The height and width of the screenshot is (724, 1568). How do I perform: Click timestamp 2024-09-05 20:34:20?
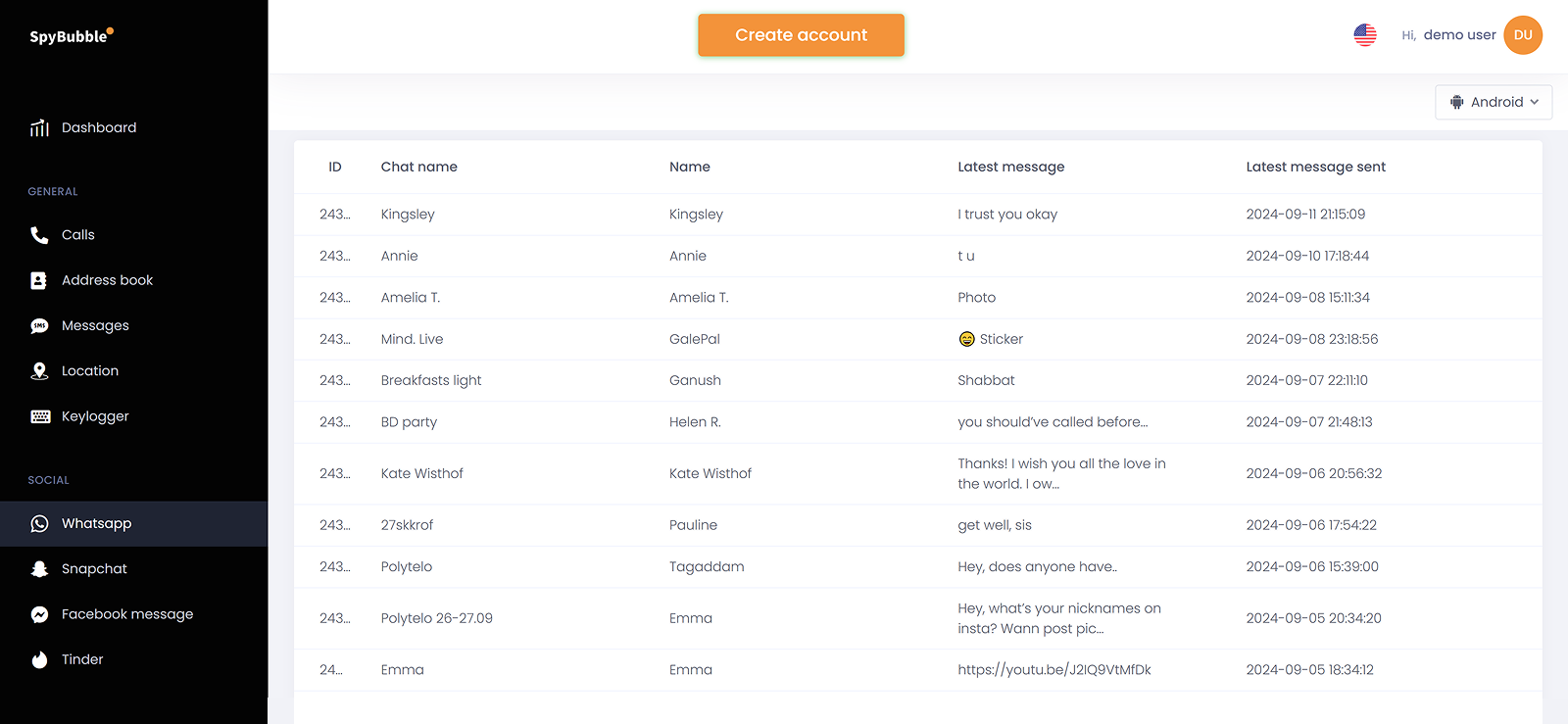pos(1314,618)
